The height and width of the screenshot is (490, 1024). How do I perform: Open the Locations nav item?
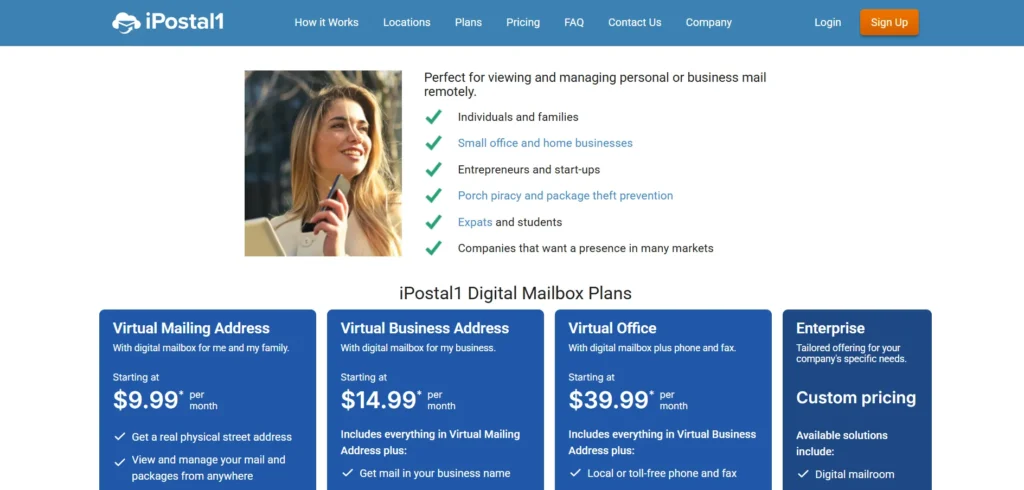click(407, 22)
